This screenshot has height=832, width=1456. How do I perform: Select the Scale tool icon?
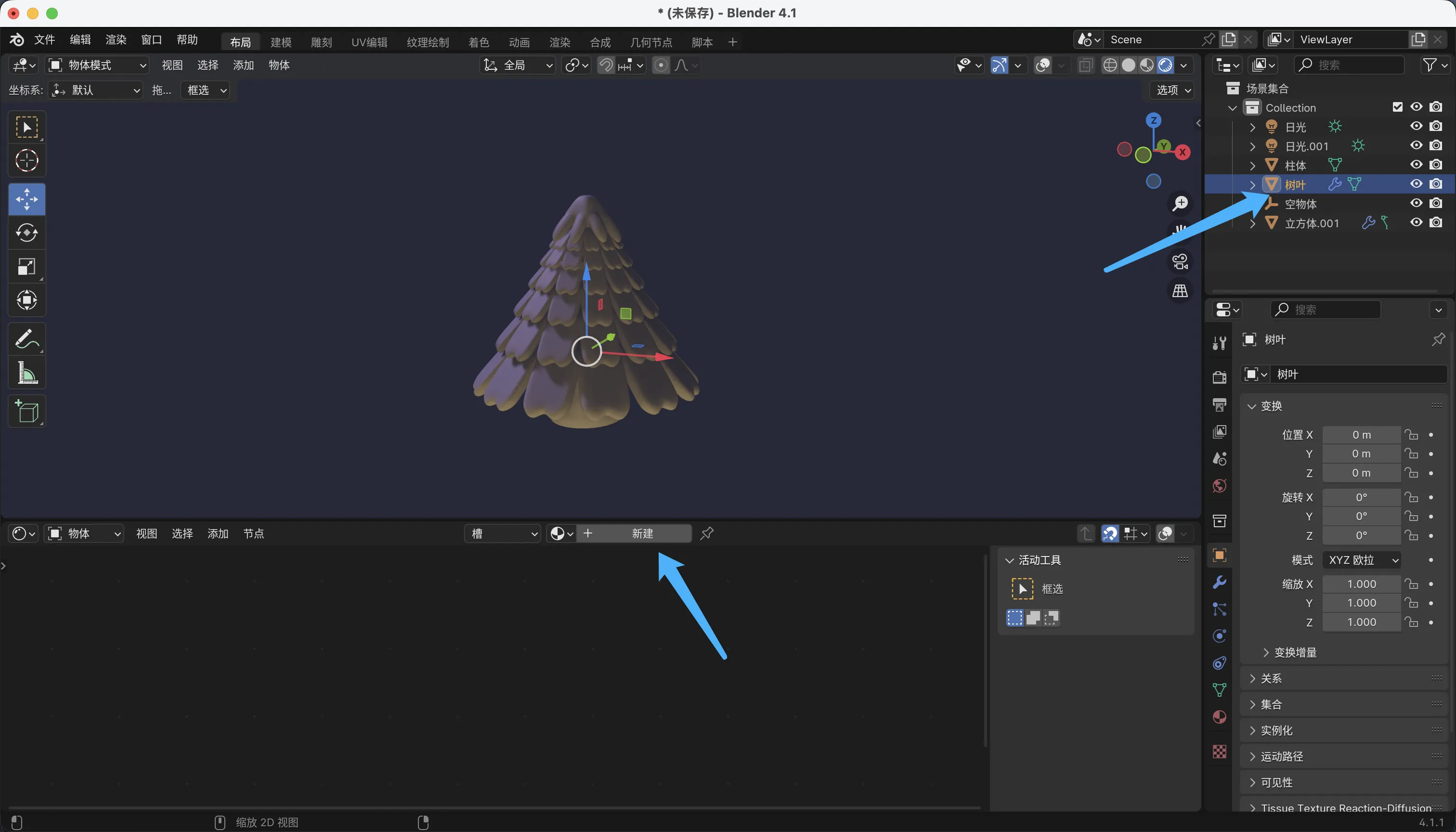[x=27, y=266]
